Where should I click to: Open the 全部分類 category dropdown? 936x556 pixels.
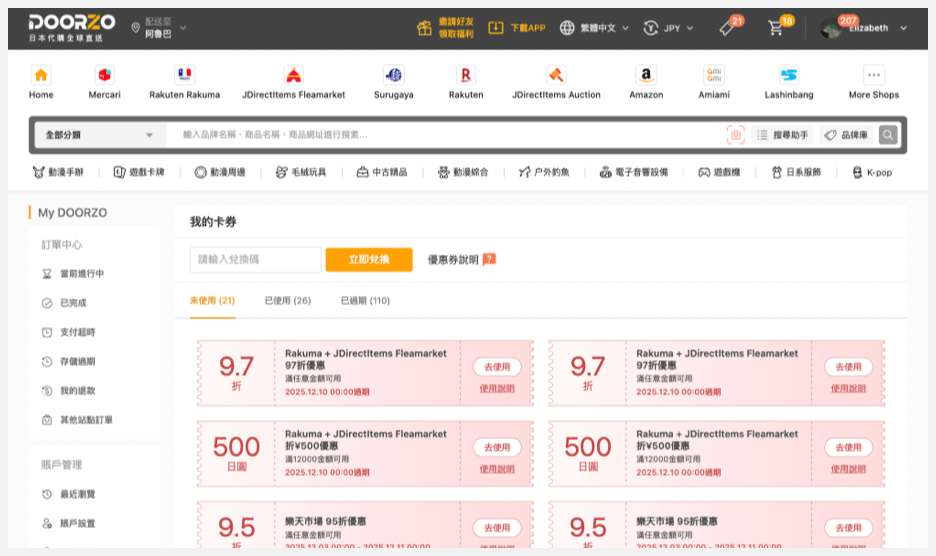pyautogui.click(x=99, y=135)
